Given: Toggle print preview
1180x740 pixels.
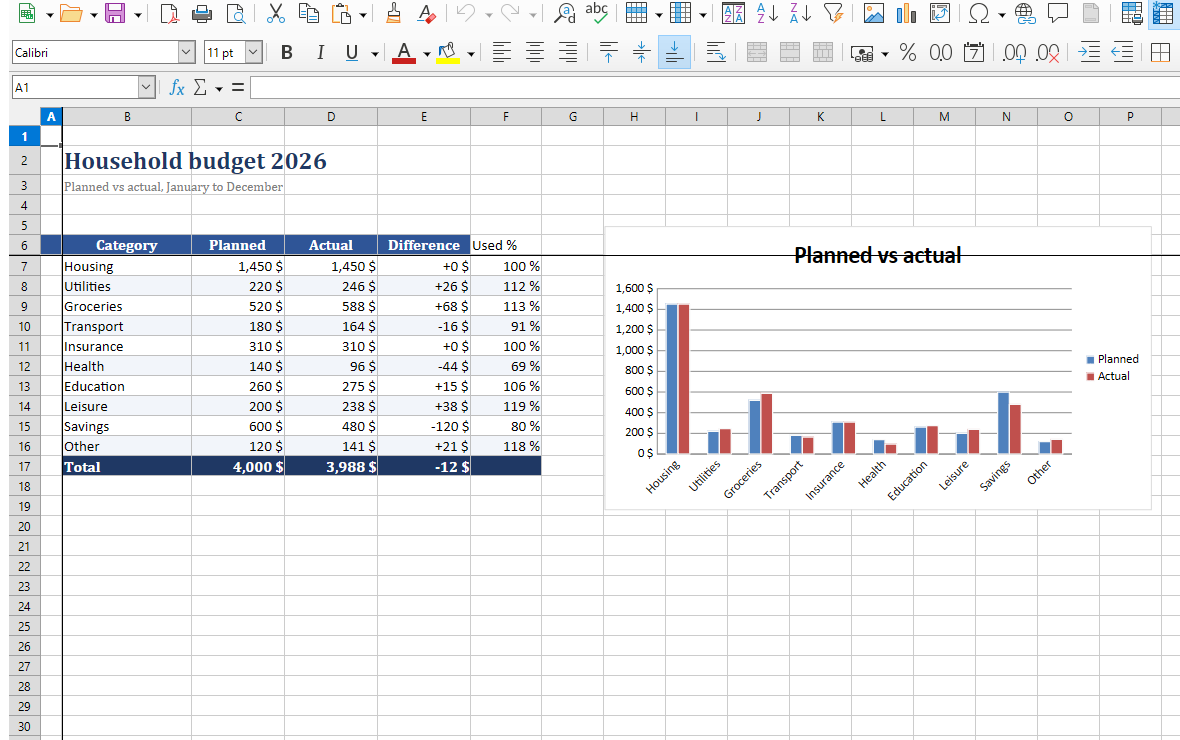Looking at the screenshot, I should click(x=236, y=13).
